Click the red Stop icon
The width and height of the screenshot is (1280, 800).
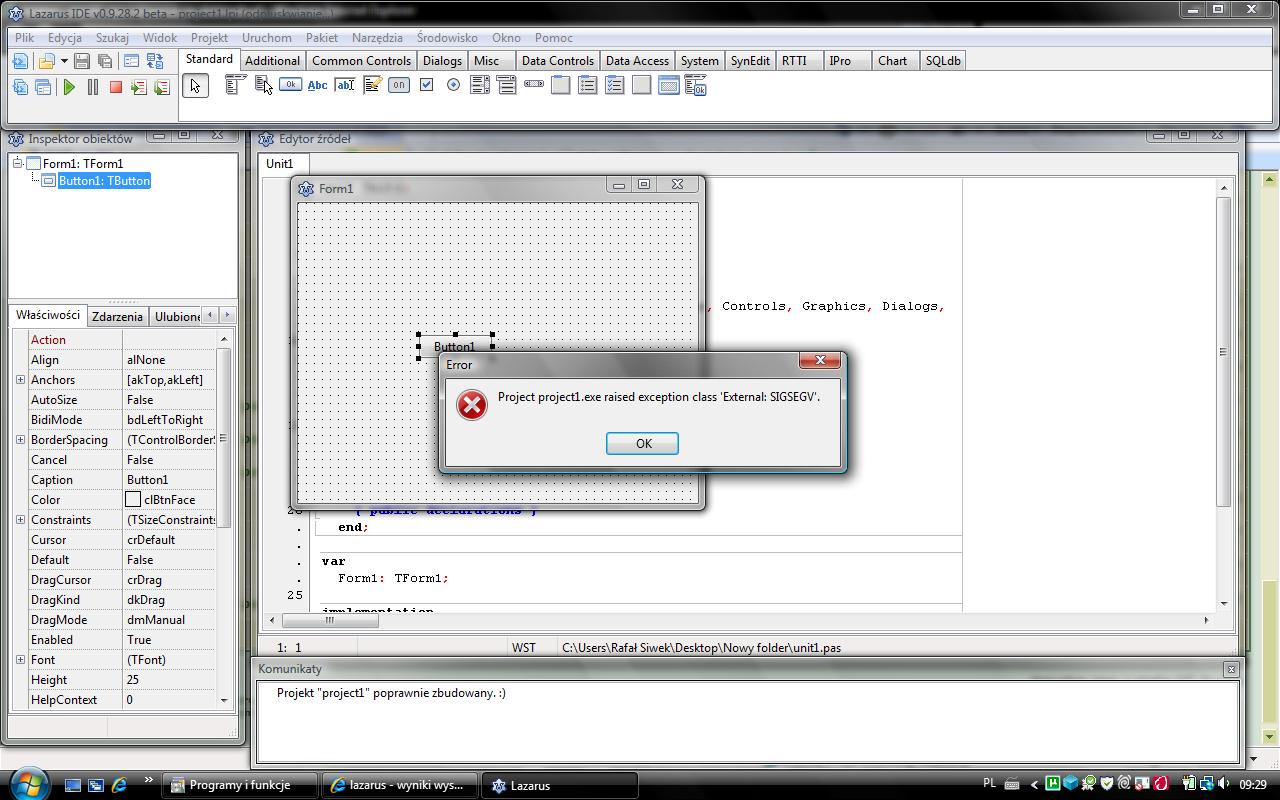115,87
